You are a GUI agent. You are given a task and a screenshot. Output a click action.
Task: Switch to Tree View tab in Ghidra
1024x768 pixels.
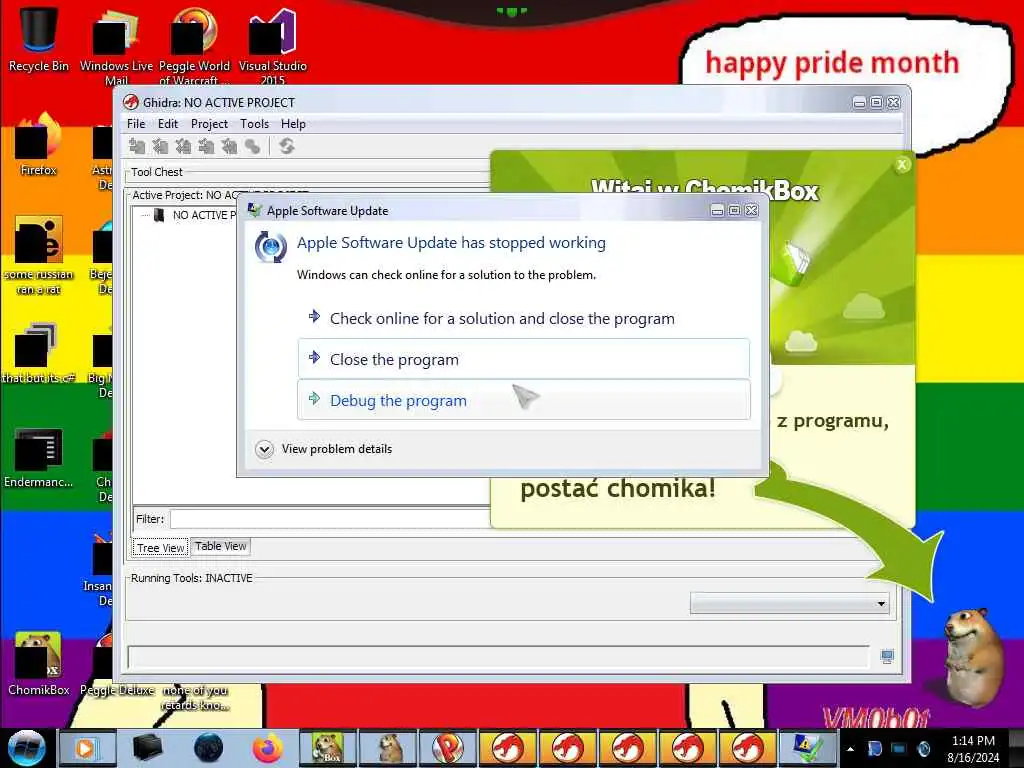pos(161,548)
